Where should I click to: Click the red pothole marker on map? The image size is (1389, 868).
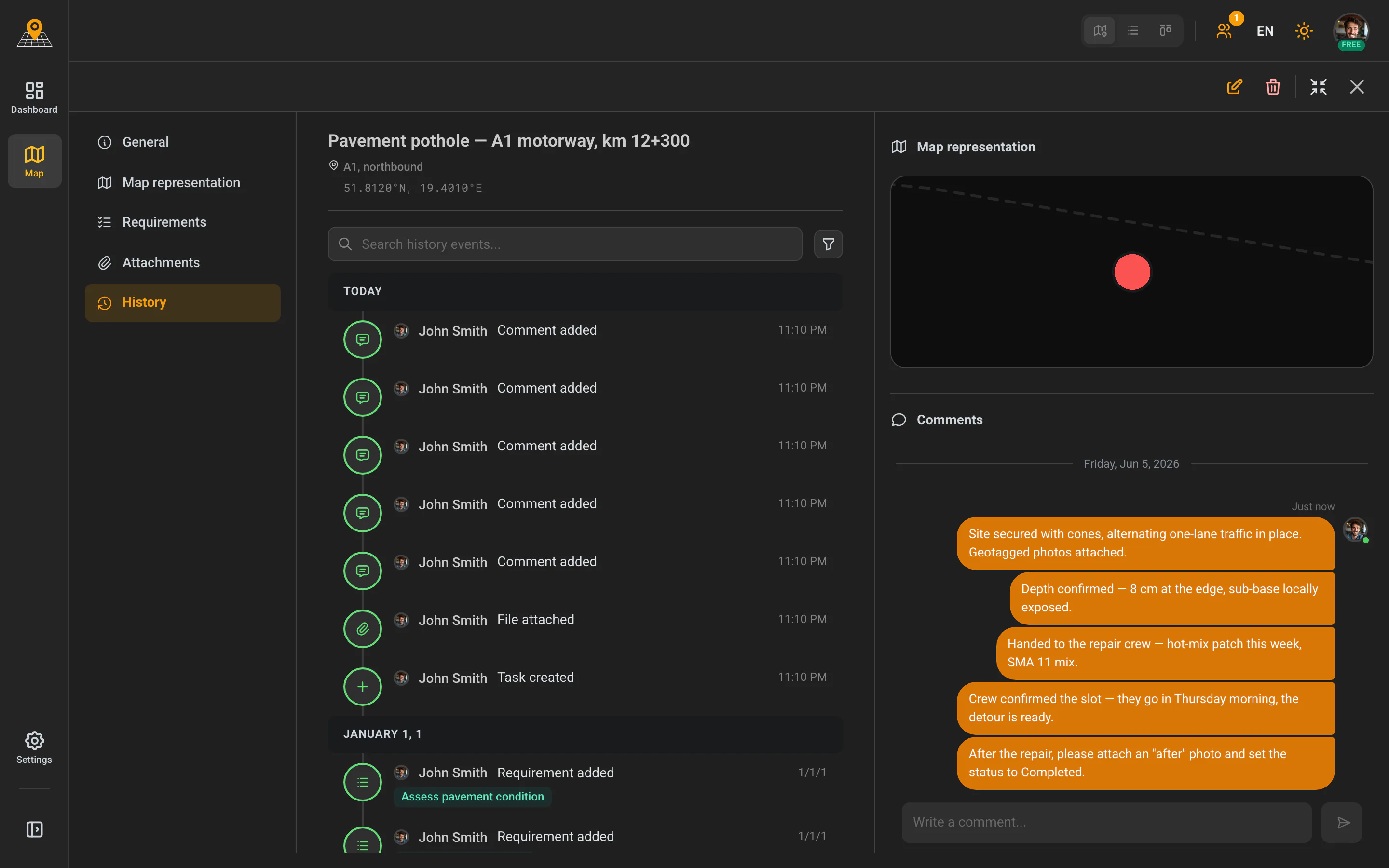1132,271
